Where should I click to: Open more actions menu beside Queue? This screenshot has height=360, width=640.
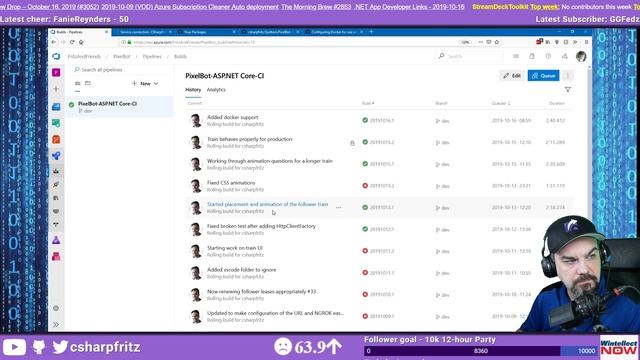(x=568, y=76)
